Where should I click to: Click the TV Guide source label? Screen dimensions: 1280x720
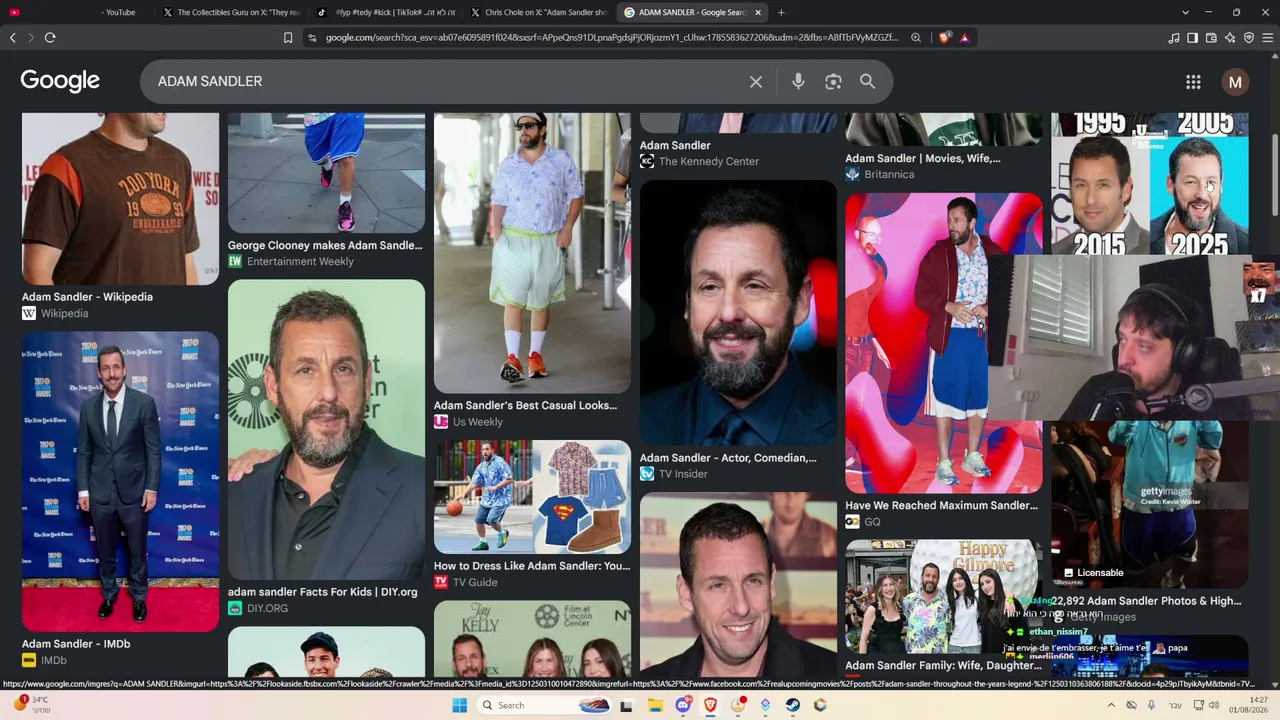(x=475, y=582)
